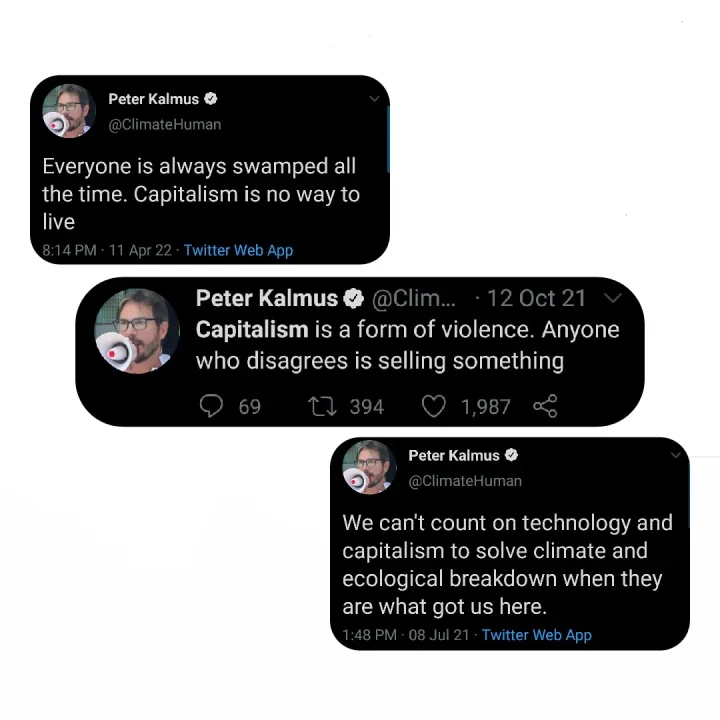Screen dimensions: 720x720
Task: Click the verified badge beside the '12 Oct 21' tweet name
Action: click(x=353, y=298)
